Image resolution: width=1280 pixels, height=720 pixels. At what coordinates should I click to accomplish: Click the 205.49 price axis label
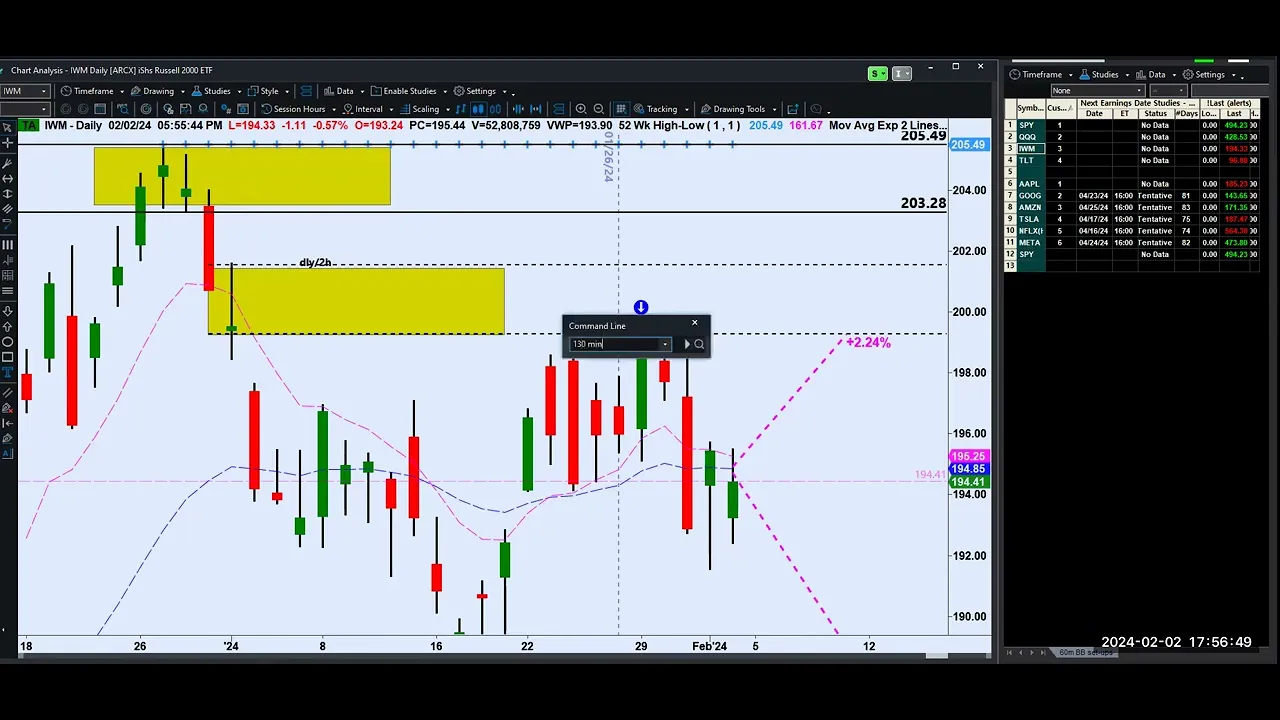click(x=968, y=145)
